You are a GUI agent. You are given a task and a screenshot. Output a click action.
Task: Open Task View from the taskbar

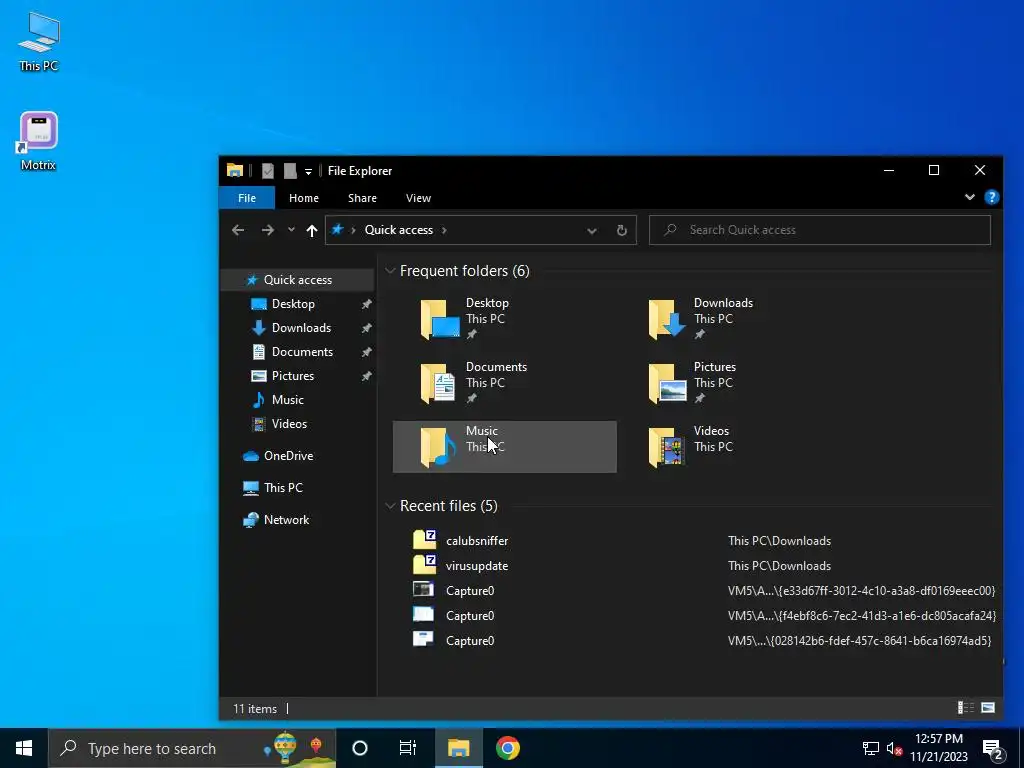[408, 748]
